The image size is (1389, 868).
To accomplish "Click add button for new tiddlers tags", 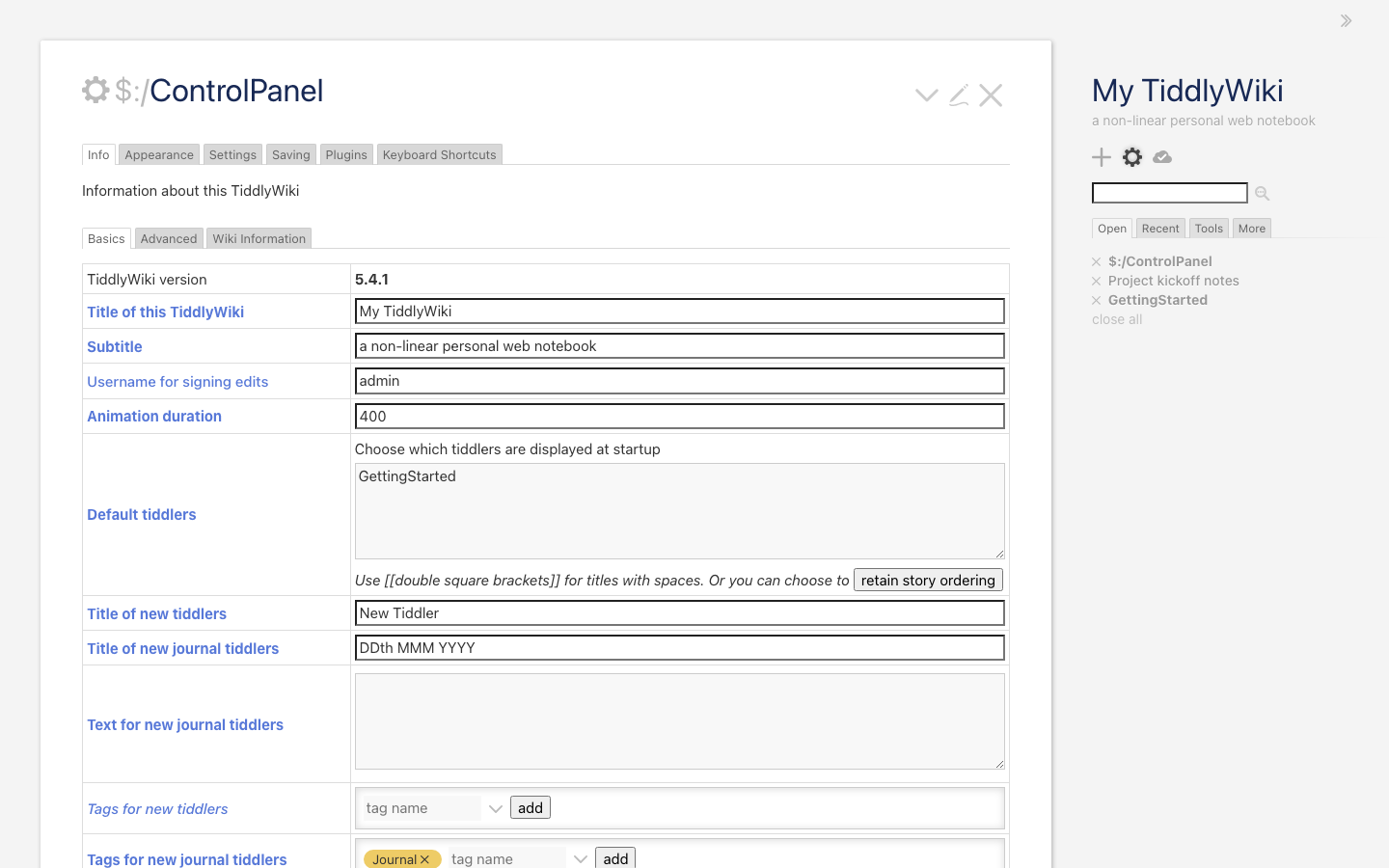I will coord(531,808).
